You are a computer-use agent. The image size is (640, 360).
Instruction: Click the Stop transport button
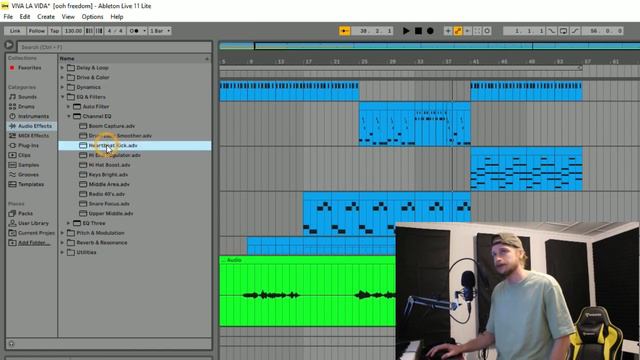coord(418,31)
